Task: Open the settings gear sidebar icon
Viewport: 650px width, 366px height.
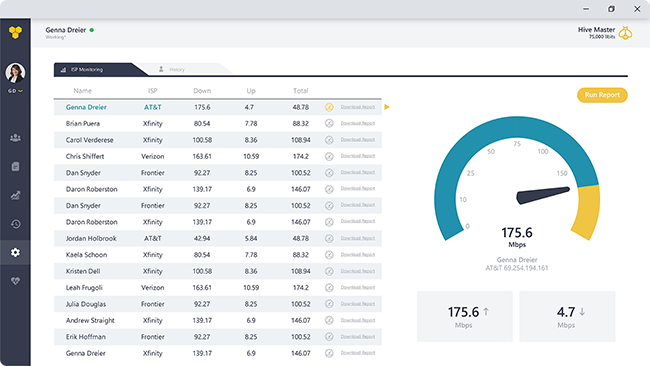Action: click(15, 252)
